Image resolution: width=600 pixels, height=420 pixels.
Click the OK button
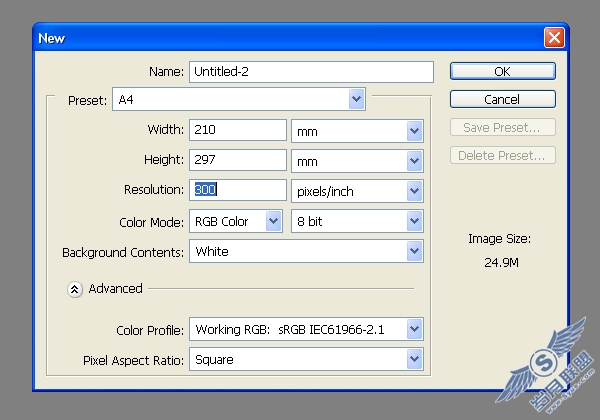coord(502,71)
